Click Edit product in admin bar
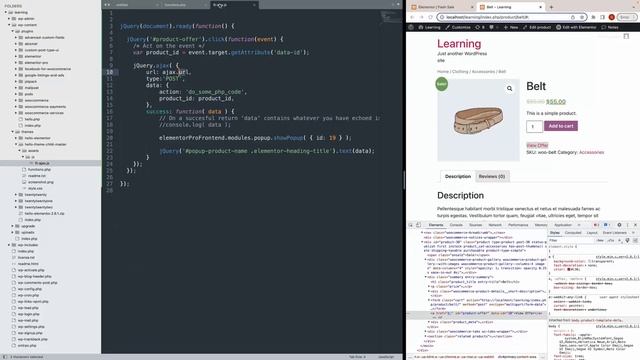 coord(537,27)
